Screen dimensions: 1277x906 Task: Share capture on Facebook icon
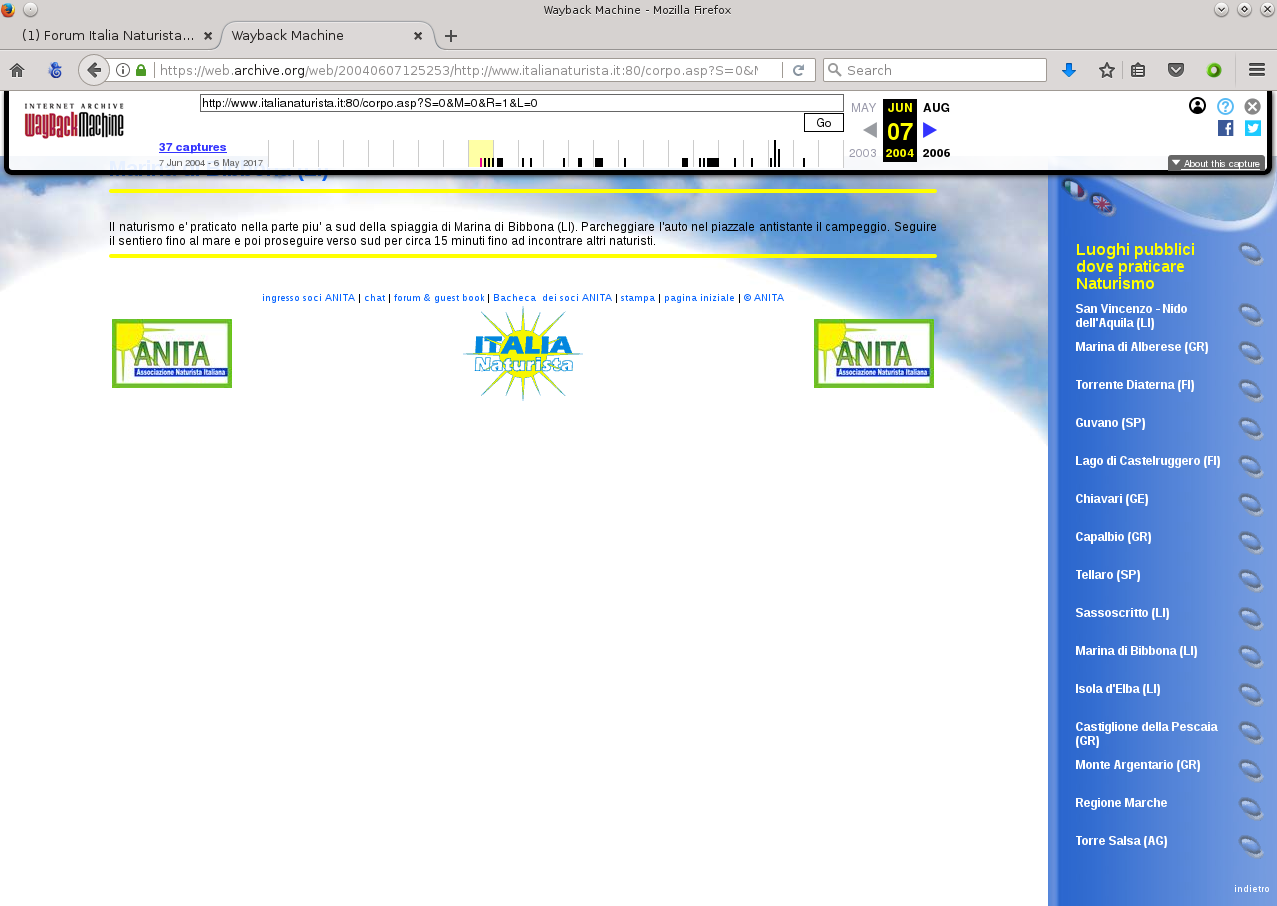1225,128
